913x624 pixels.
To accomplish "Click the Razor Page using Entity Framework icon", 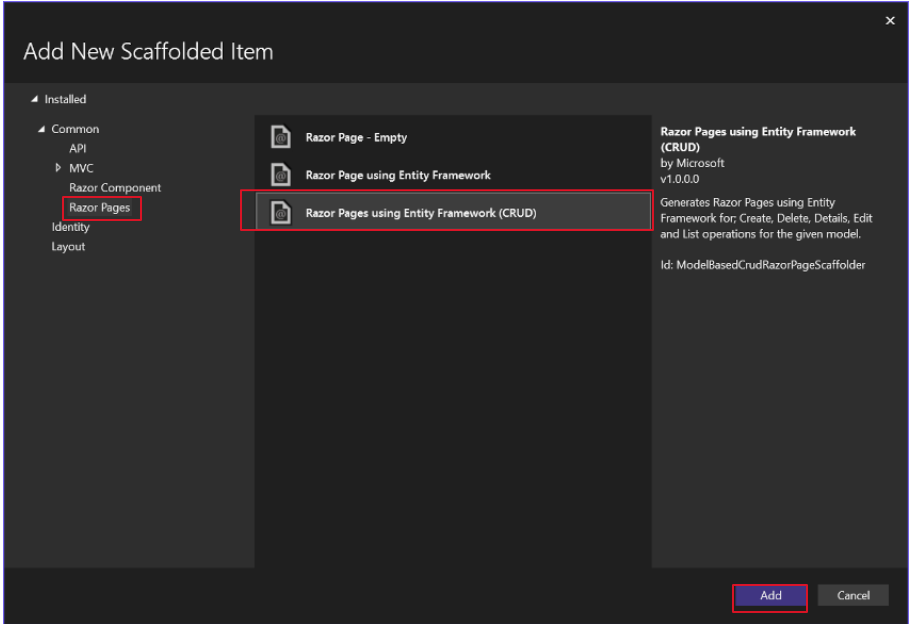I will tap(282, 175).
